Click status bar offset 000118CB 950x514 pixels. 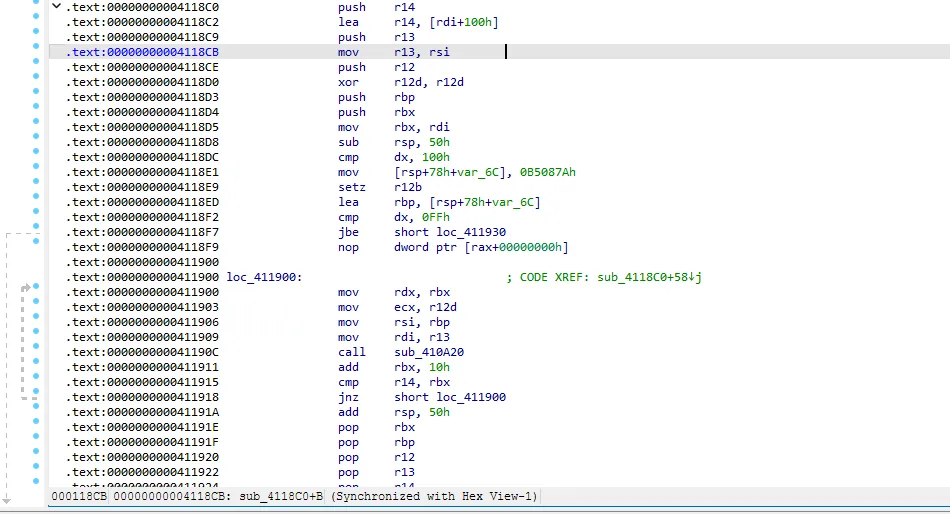point(79,496)
